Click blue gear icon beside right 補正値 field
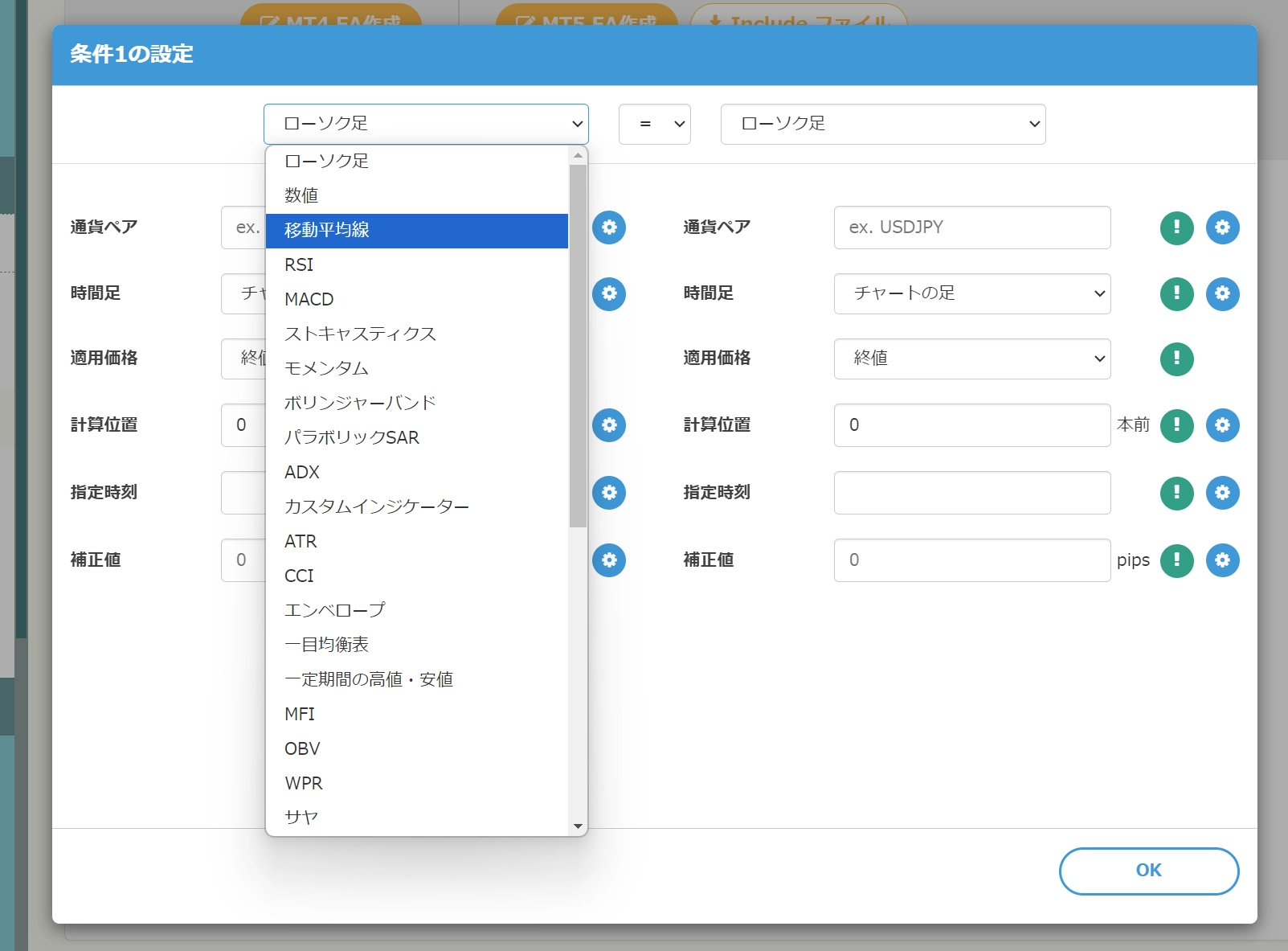Viewport: 1288px width, 951px height. click(1222, 560)
